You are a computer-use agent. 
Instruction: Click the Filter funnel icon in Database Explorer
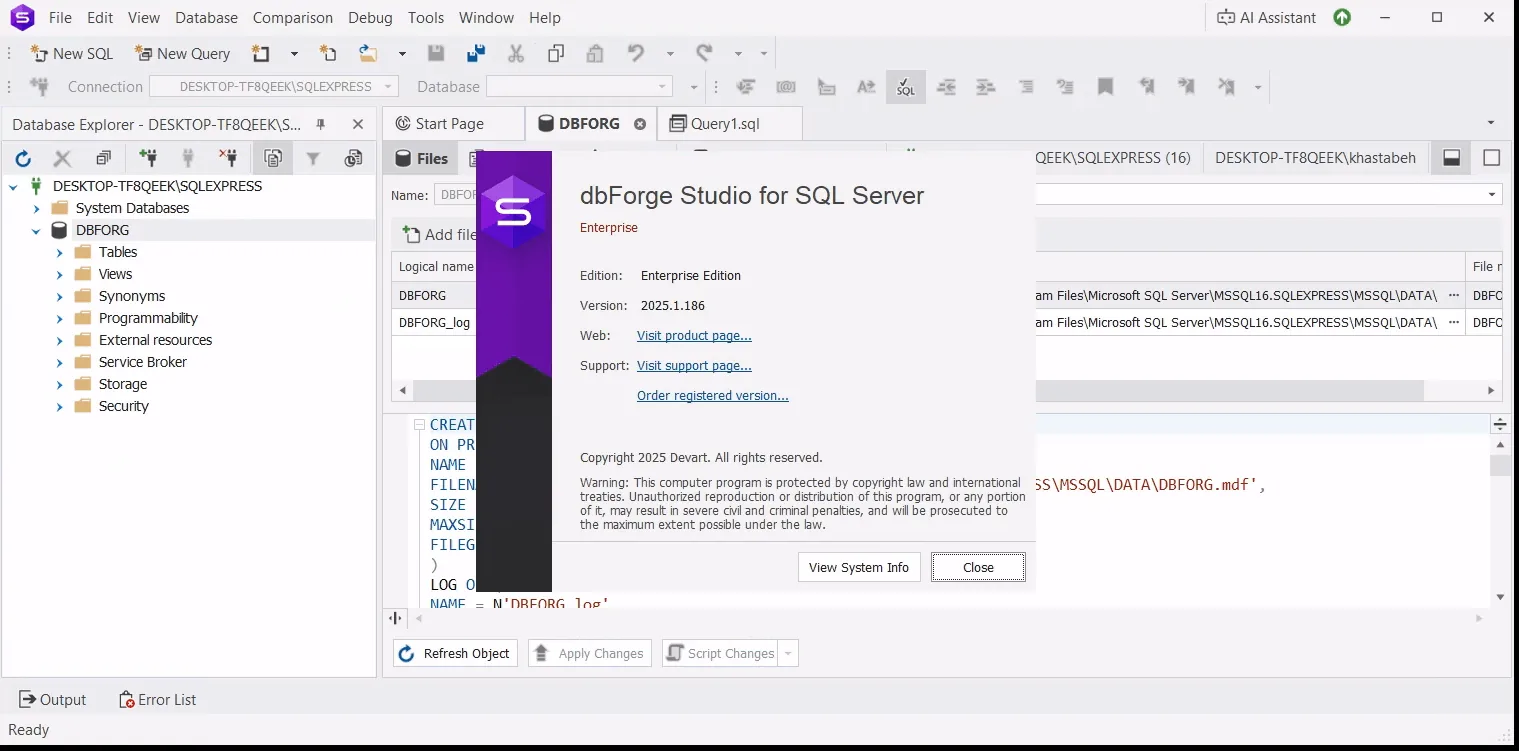click(313, 158)
